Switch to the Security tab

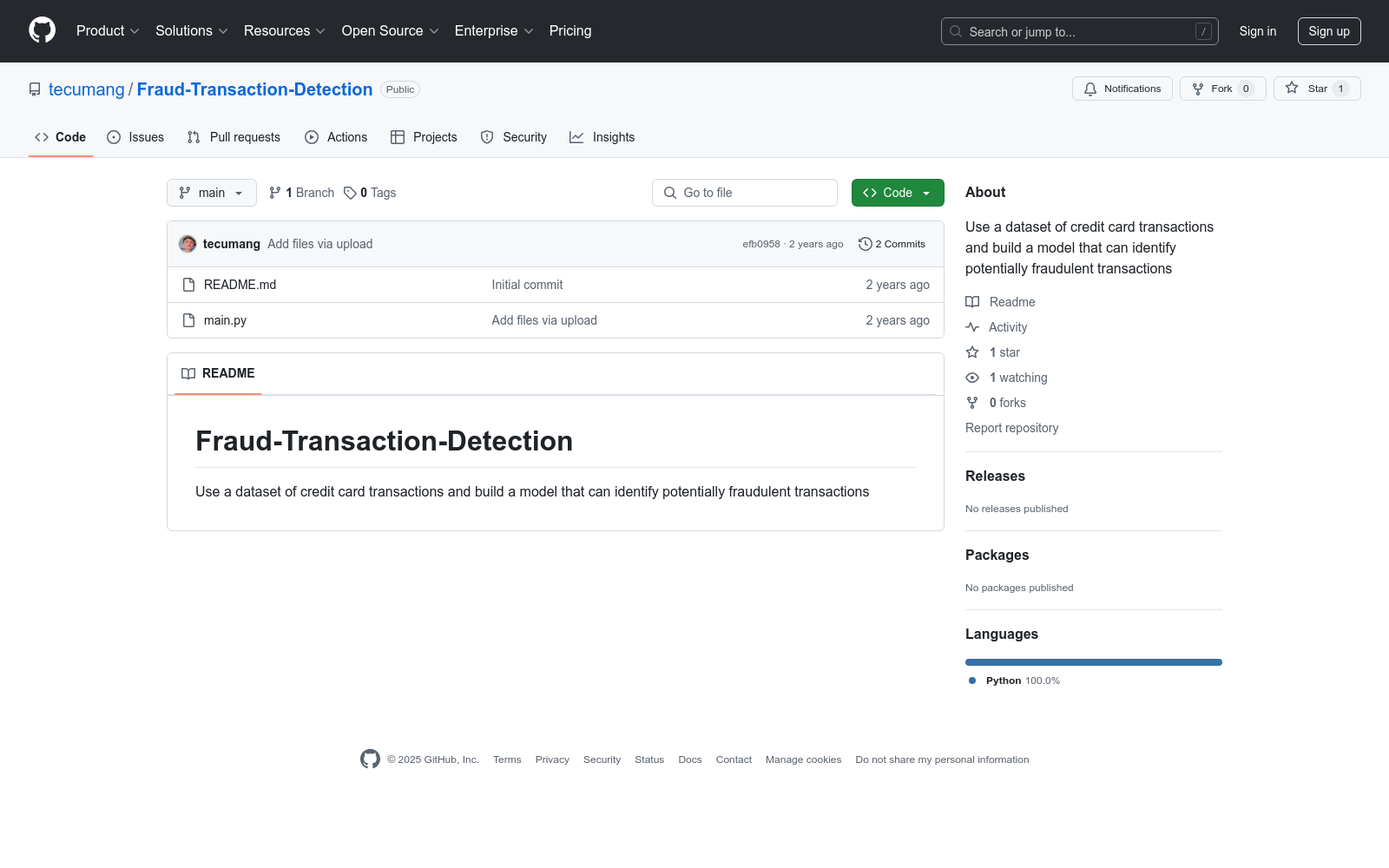coord(514,137)
